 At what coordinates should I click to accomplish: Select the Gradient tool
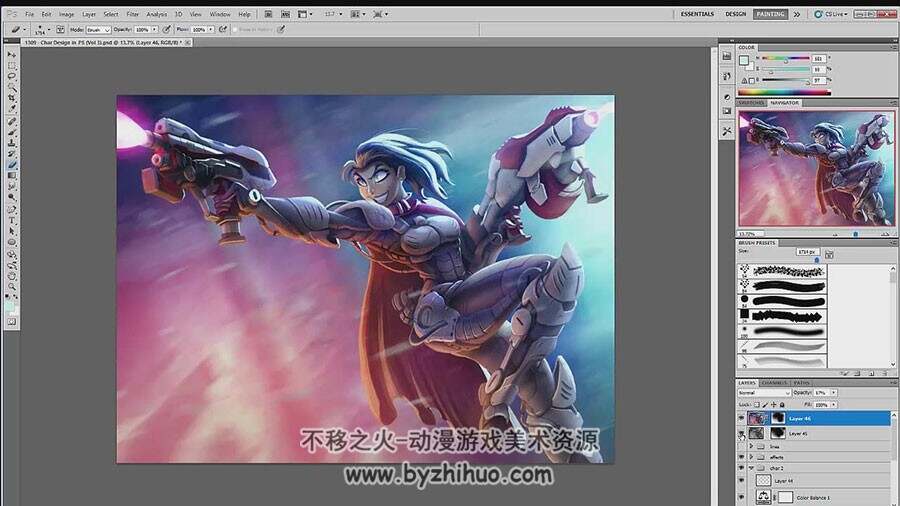point(11,176)
